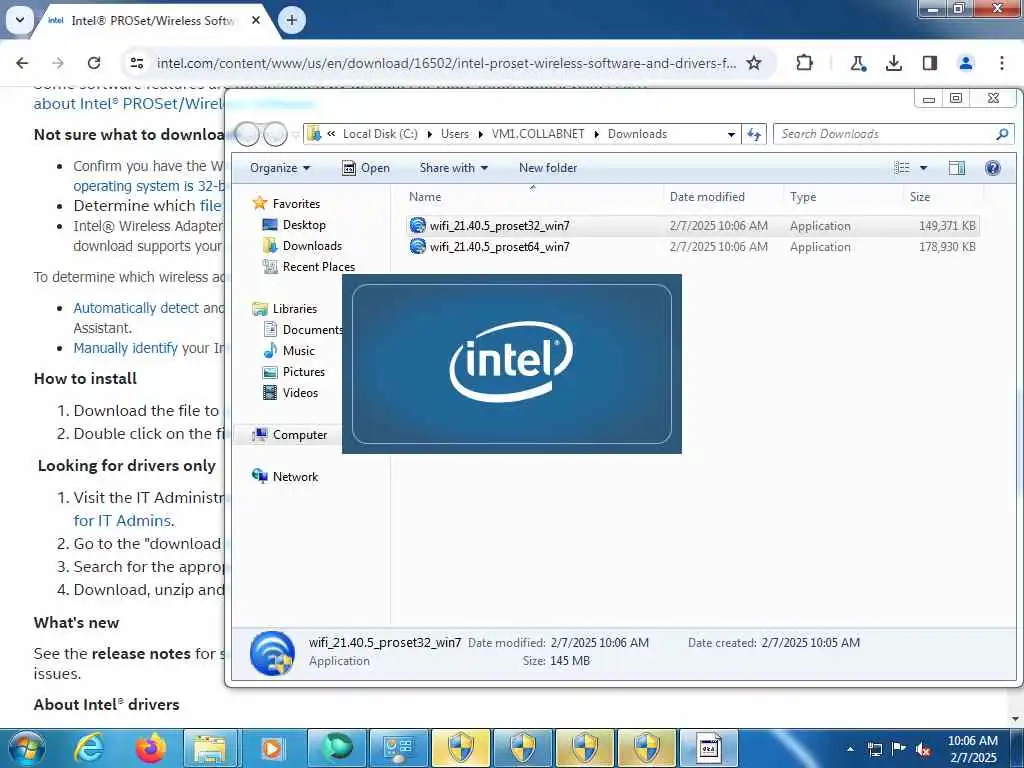Open Windows Explorer taskbar icon
1024x768 pixels.
210,748
